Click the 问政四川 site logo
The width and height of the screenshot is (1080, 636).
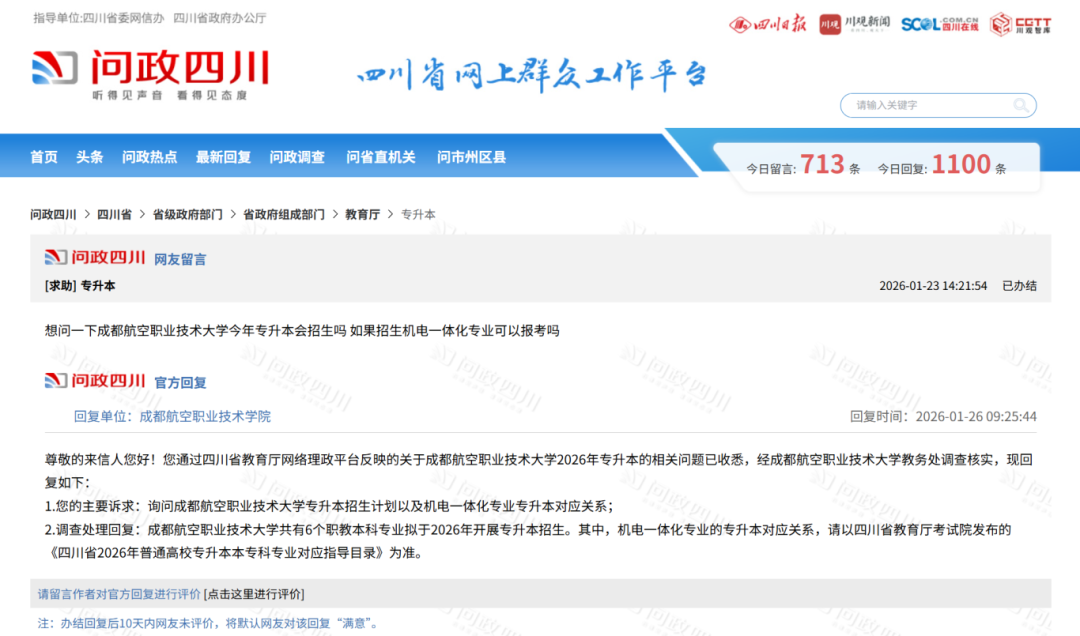tap(150, 73)
